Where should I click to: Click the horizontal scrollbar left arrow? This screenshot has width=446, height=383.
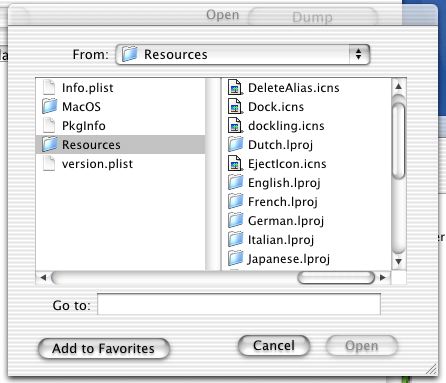[43, 277]
